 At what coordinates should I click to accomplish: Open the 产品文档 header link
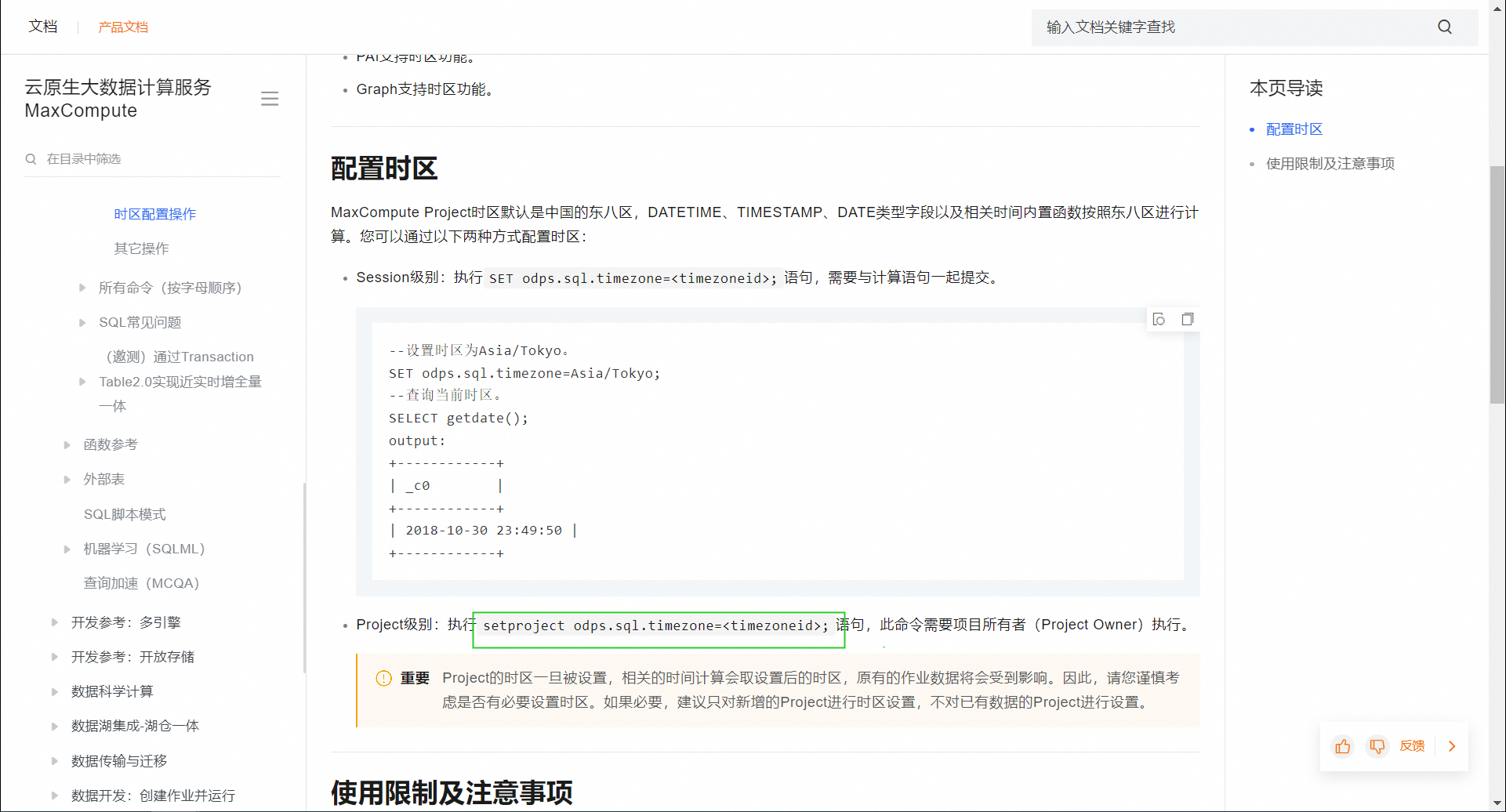[123, 27]
